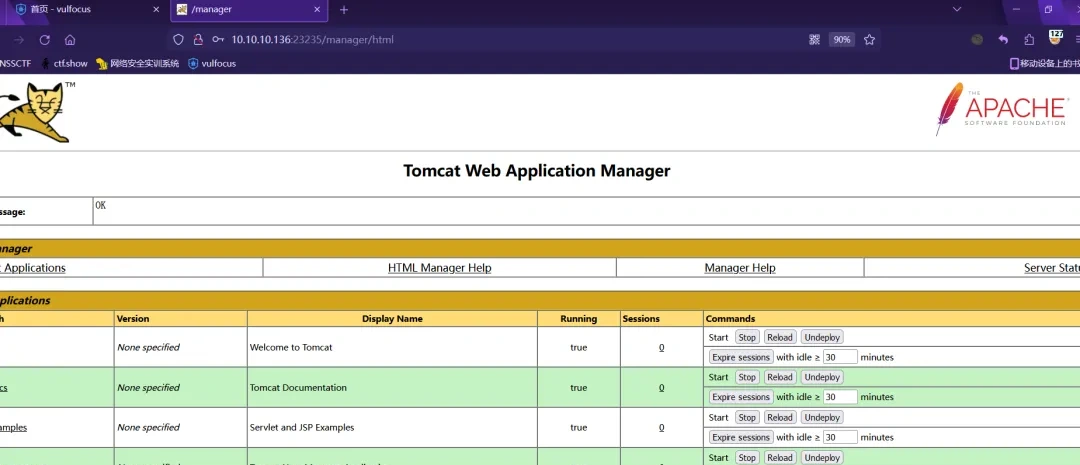
Task: Open Server Status link
Action: click(1052, 268)
